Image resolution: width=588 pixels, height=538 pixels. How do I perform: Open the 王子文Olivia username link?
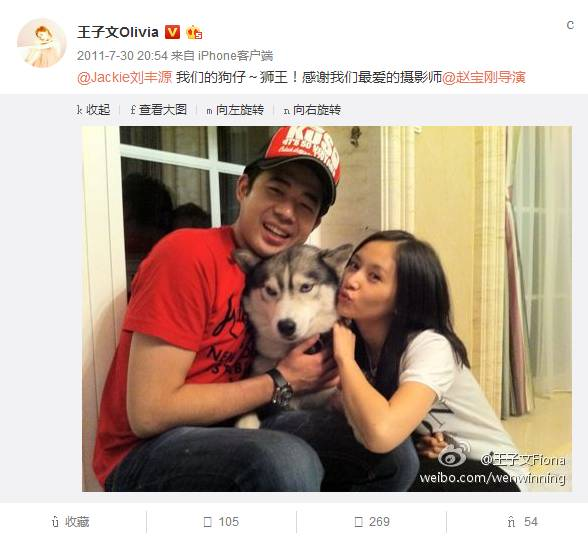pos(118,32)
